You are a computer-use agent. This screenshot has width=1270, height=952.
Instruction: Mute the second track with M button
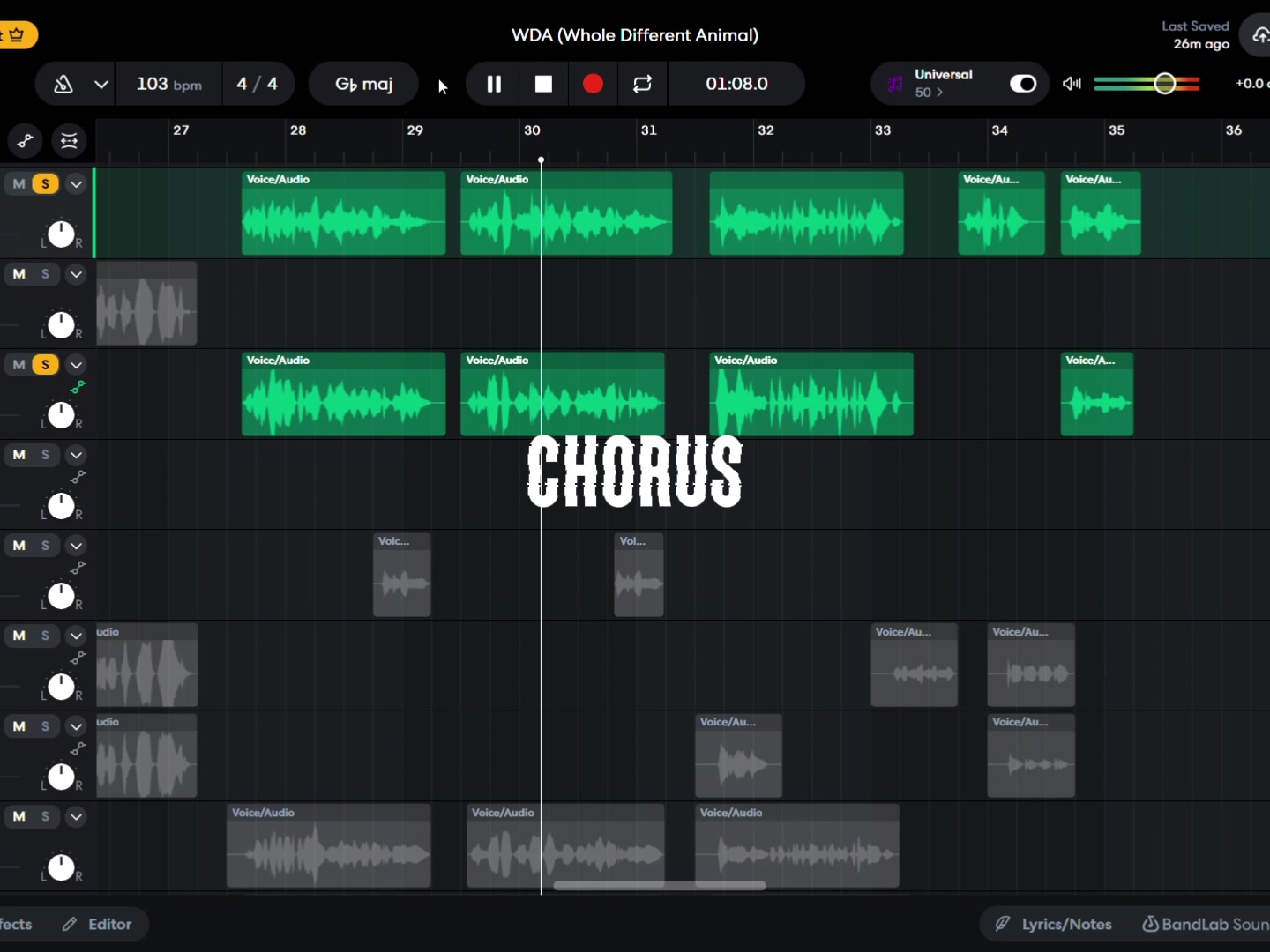click(x=19, y=274)
